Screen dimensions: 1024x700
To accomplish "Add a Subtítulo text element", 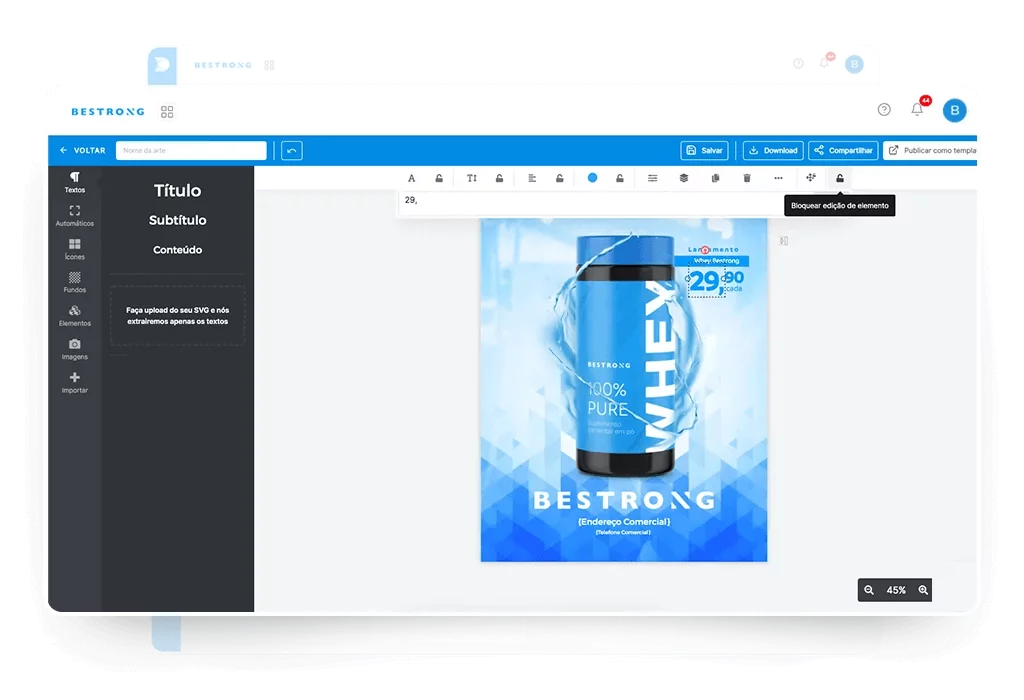I will point(178,220).
